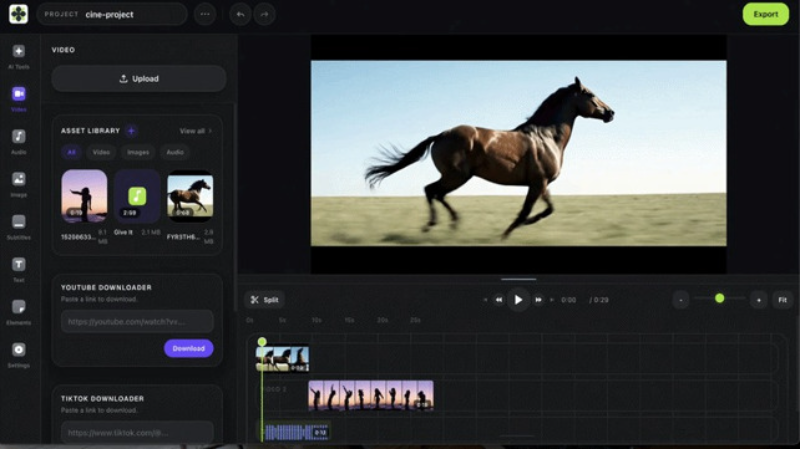
Task: Click the undo arrow icon
Action: pos(239,14)
